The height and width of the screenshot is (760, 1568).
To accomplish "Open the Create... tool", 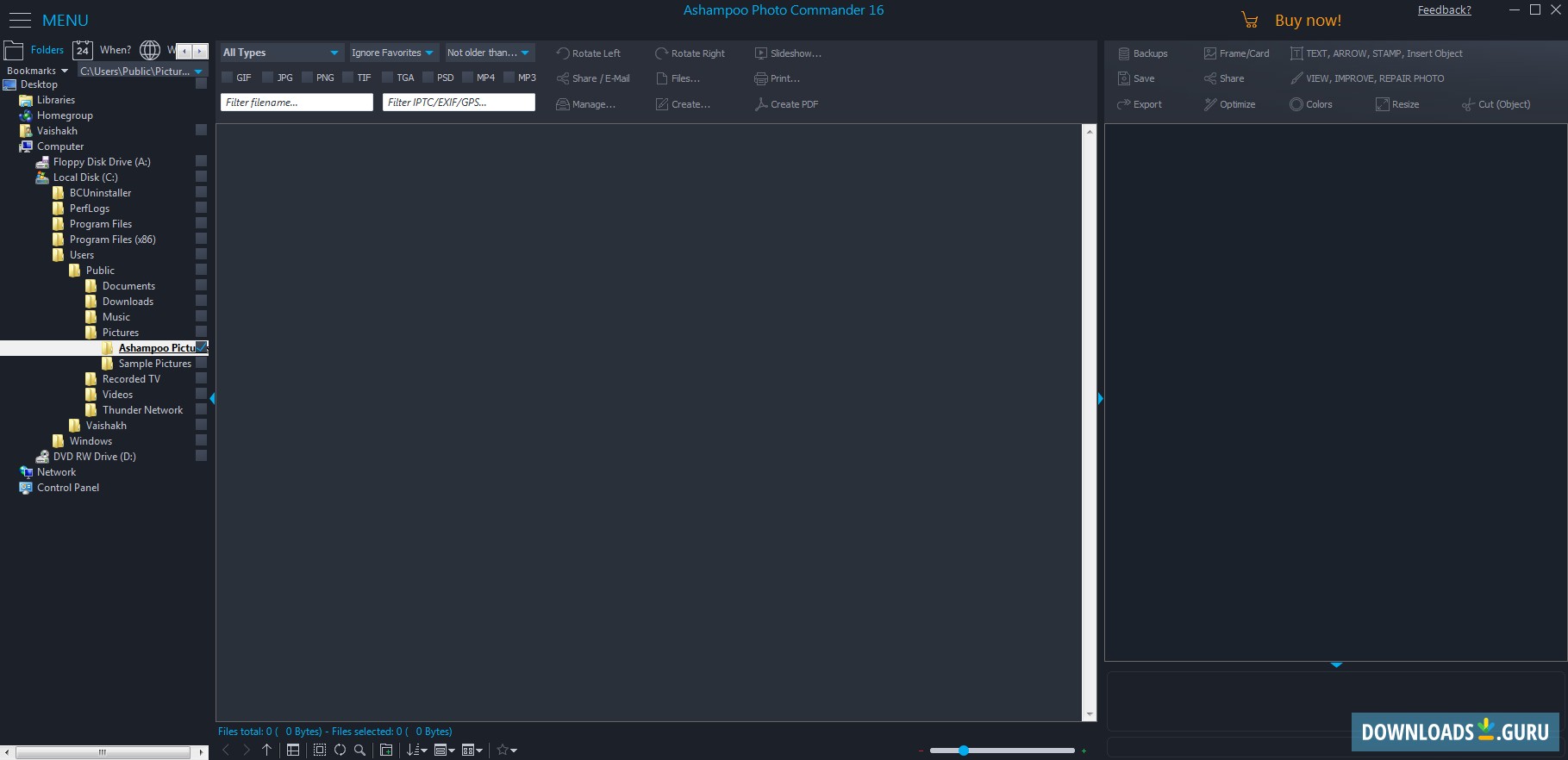I will tap(683, 104).
